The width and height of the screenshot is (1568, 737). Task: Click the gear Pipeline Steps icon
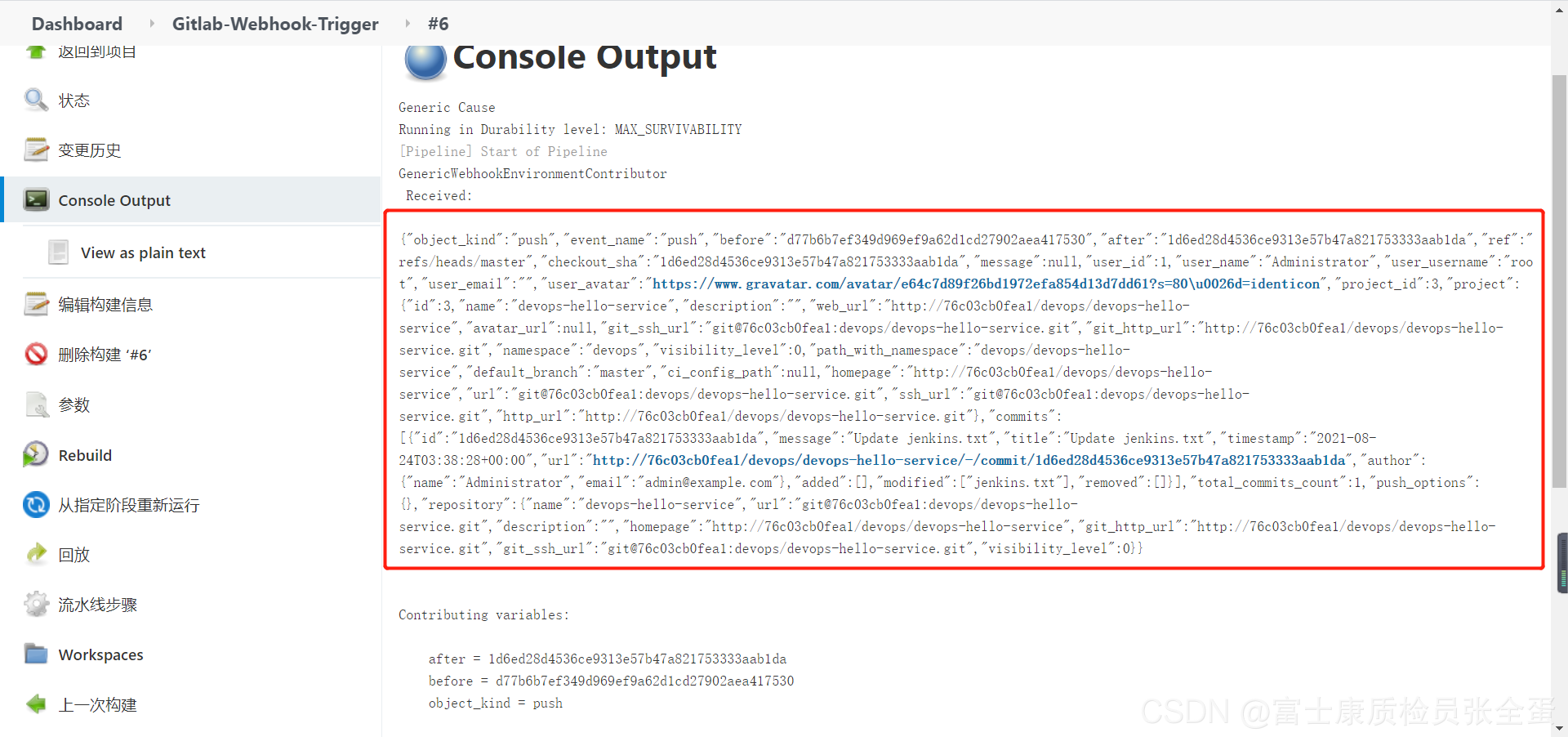tap(36, 605)
